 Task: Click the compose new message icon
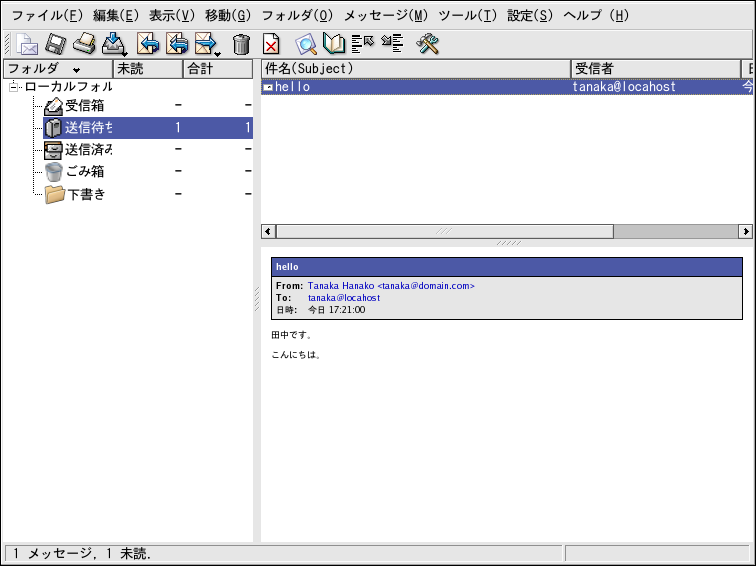point(28,44)
